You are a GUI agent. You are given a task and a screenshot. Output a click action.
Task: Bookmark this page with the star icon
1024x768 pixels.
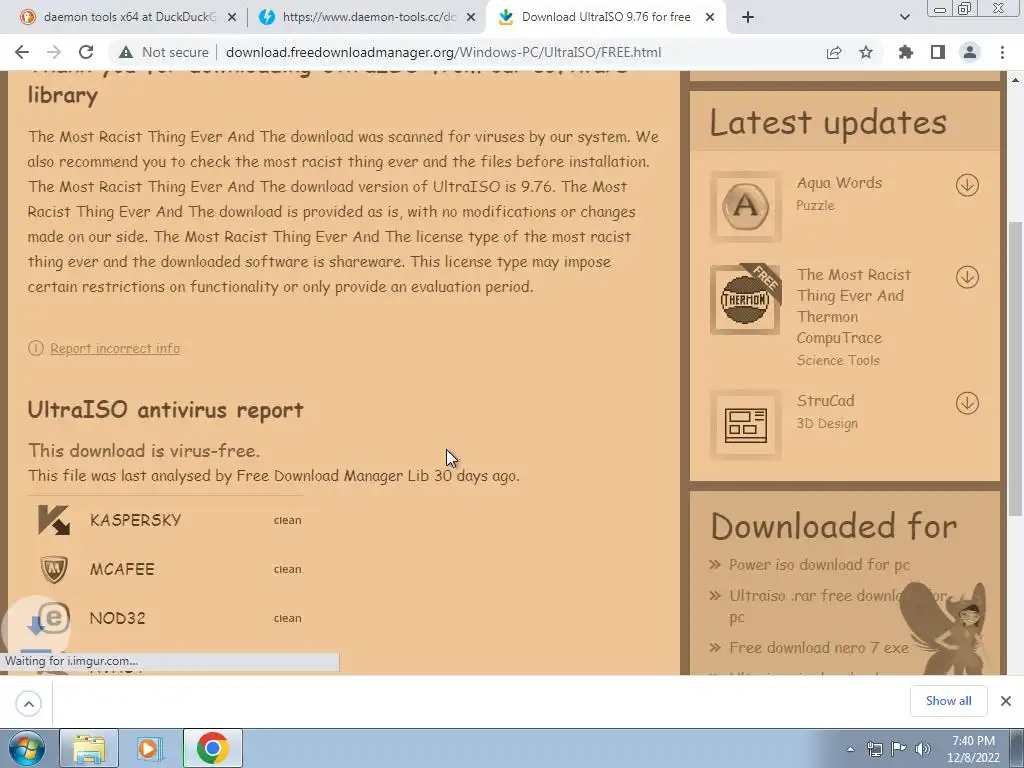tap(866, 52)
